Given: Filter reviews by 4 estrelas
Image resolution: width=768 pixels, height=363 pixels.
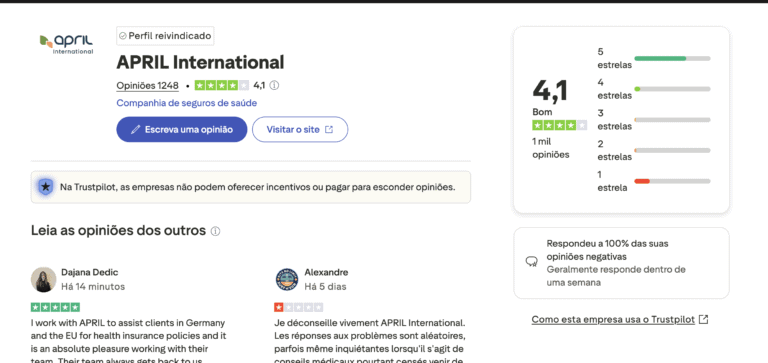Looking at the screenshot, I should 654,89.
